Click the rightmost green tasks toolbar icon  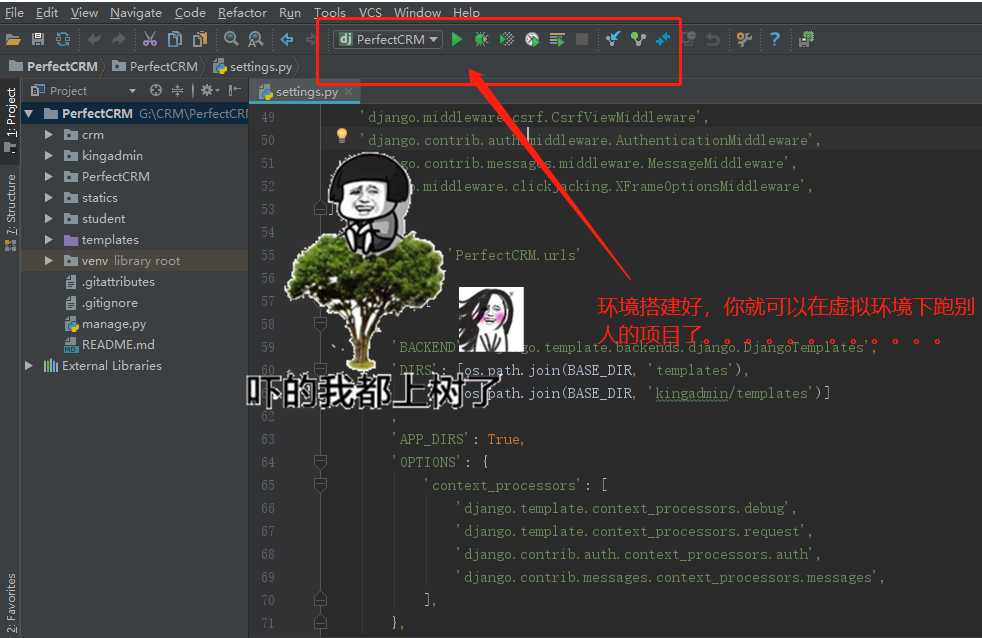(806, 39)
